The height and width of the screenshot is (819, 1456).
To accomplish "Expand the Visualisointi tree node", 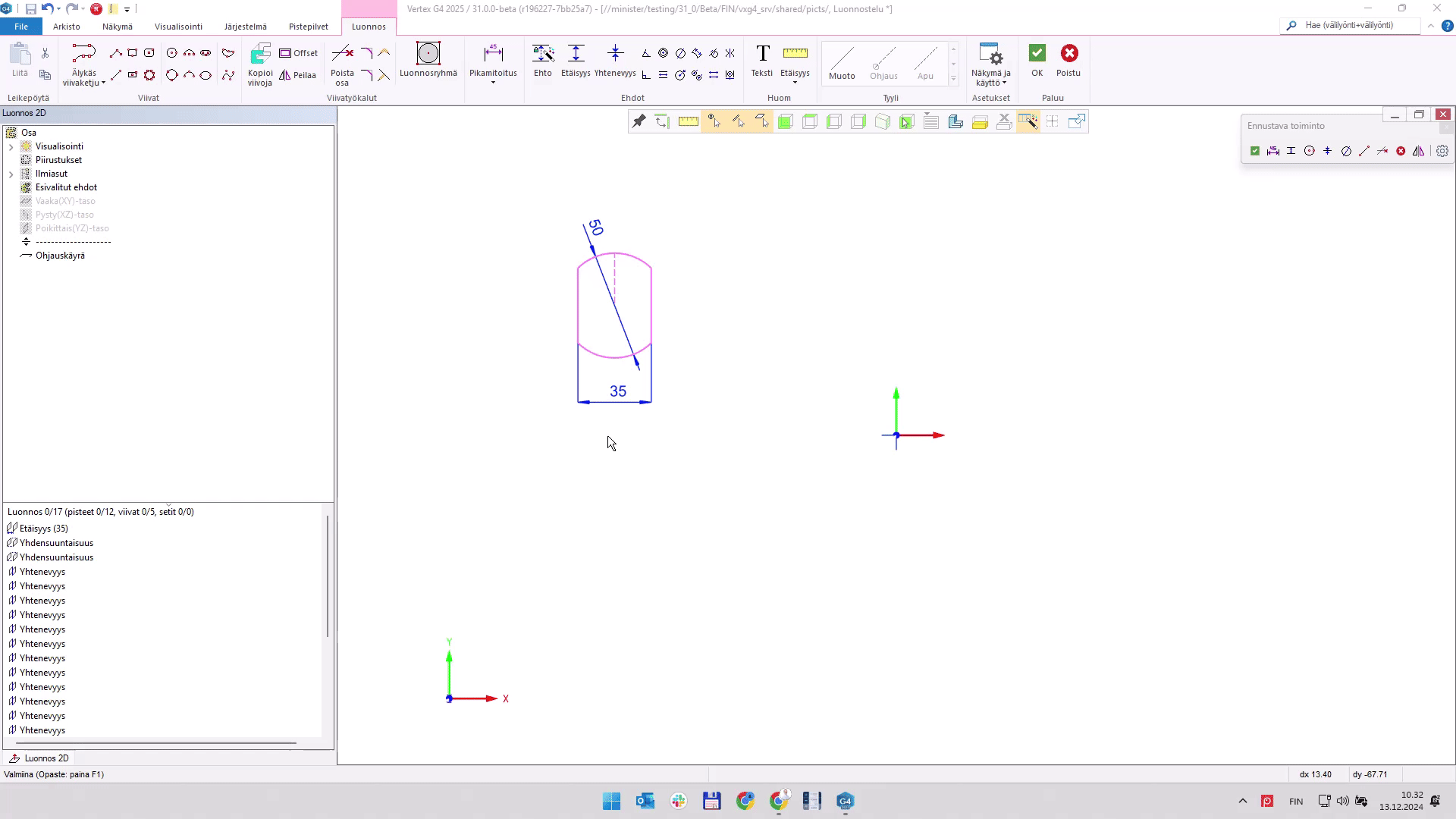I will [11, 146].
